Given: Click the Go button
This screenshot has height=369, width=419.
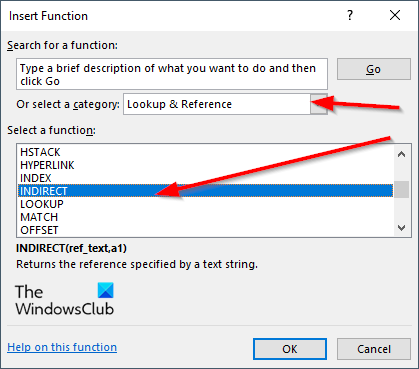Looking at the screenshot, I should pyautogui.click(x=374, y=69).
